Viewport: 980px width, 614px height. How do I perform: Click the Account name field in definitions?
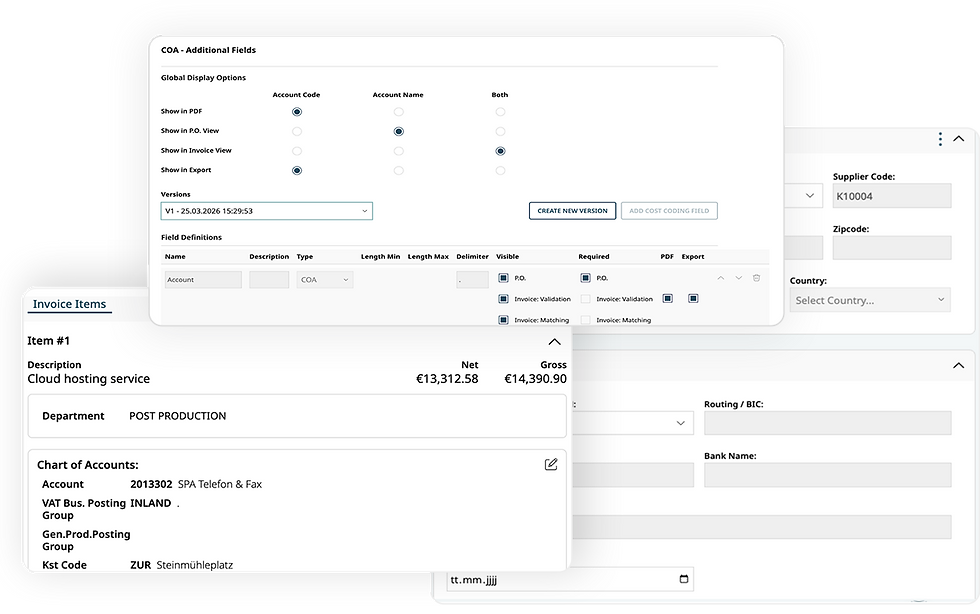click(203, 279)
